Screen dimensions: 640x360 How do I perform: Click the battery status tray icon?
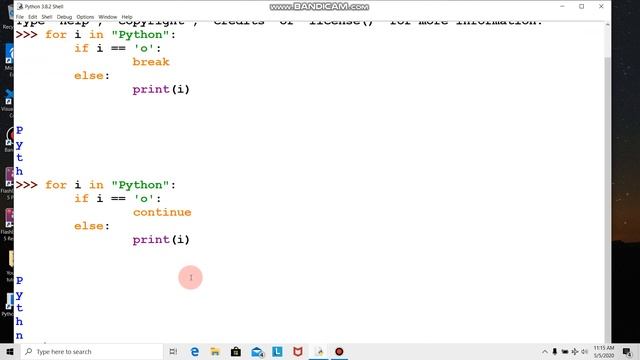pyautogui.click(x=565, y=351)
